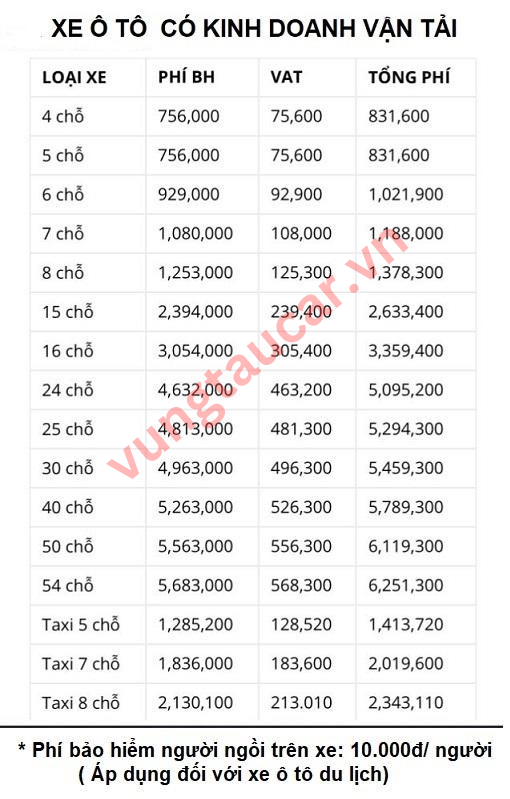Click the title XE Ô TÔ CÓ KINH DOANH VẬN TẢI

(254, 28)
